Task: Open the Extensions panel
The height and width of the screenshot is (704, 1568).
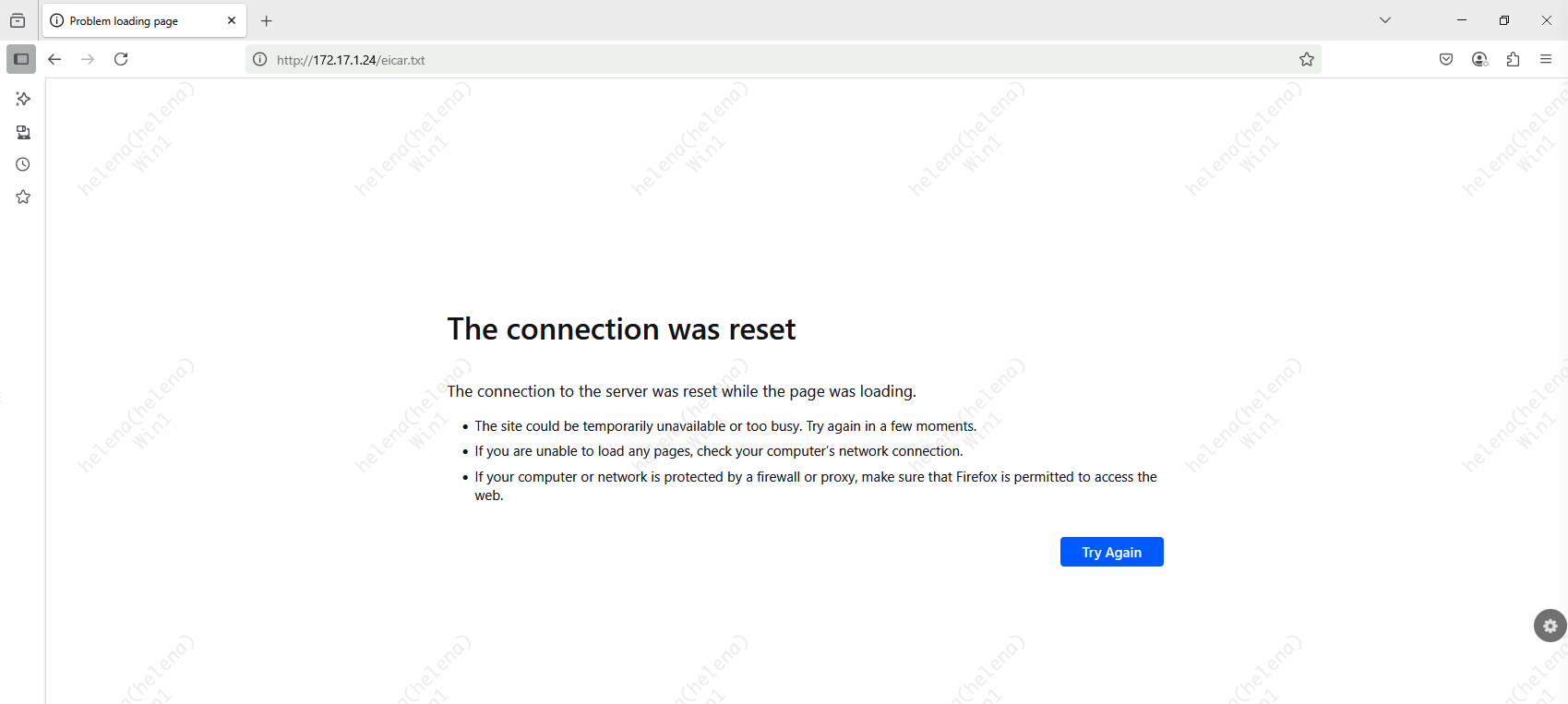Action: coord(1513,59)
